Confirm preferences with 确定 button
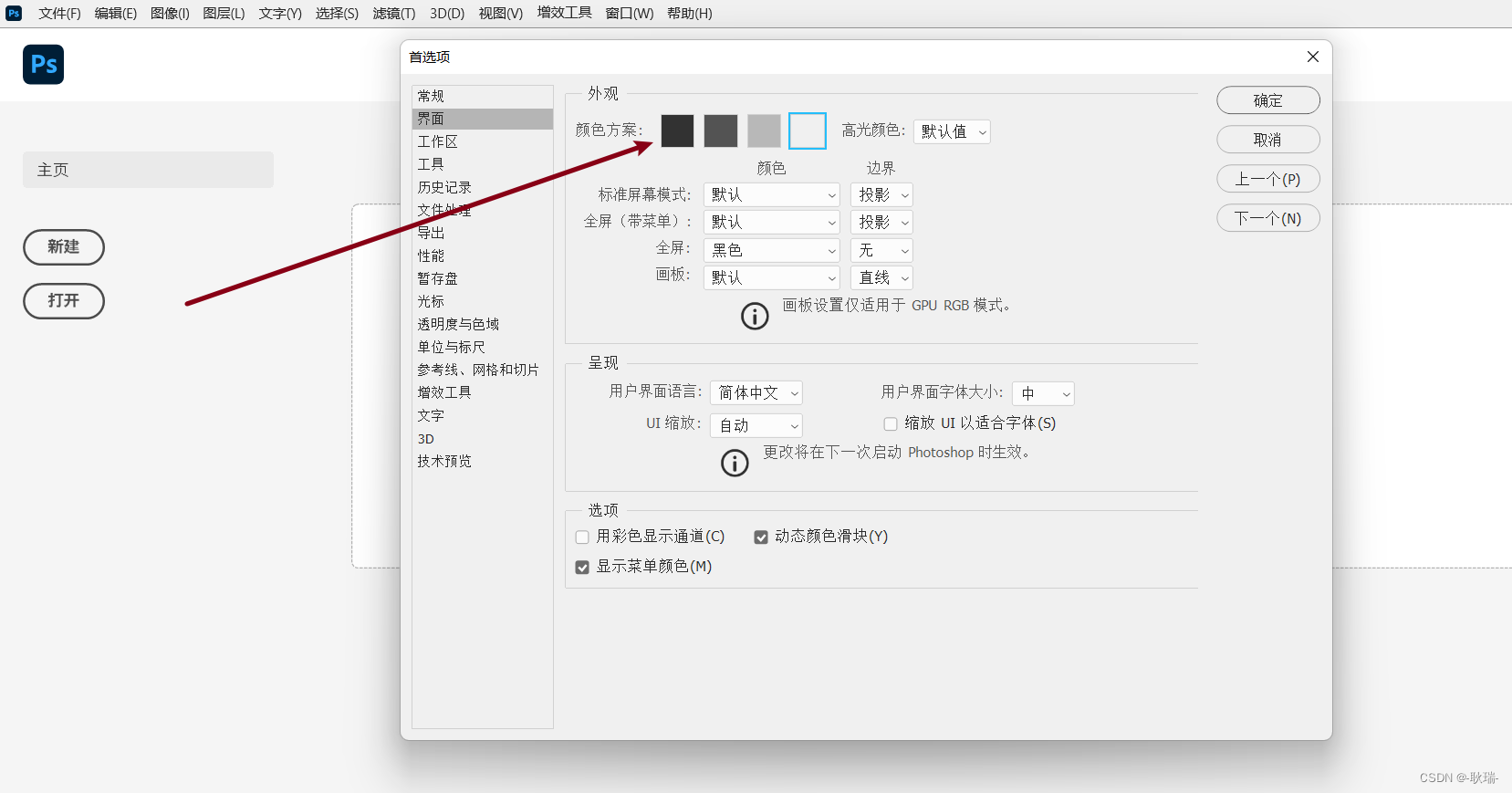Viewport: 1512px width, 793px height. pos(1268,100)
